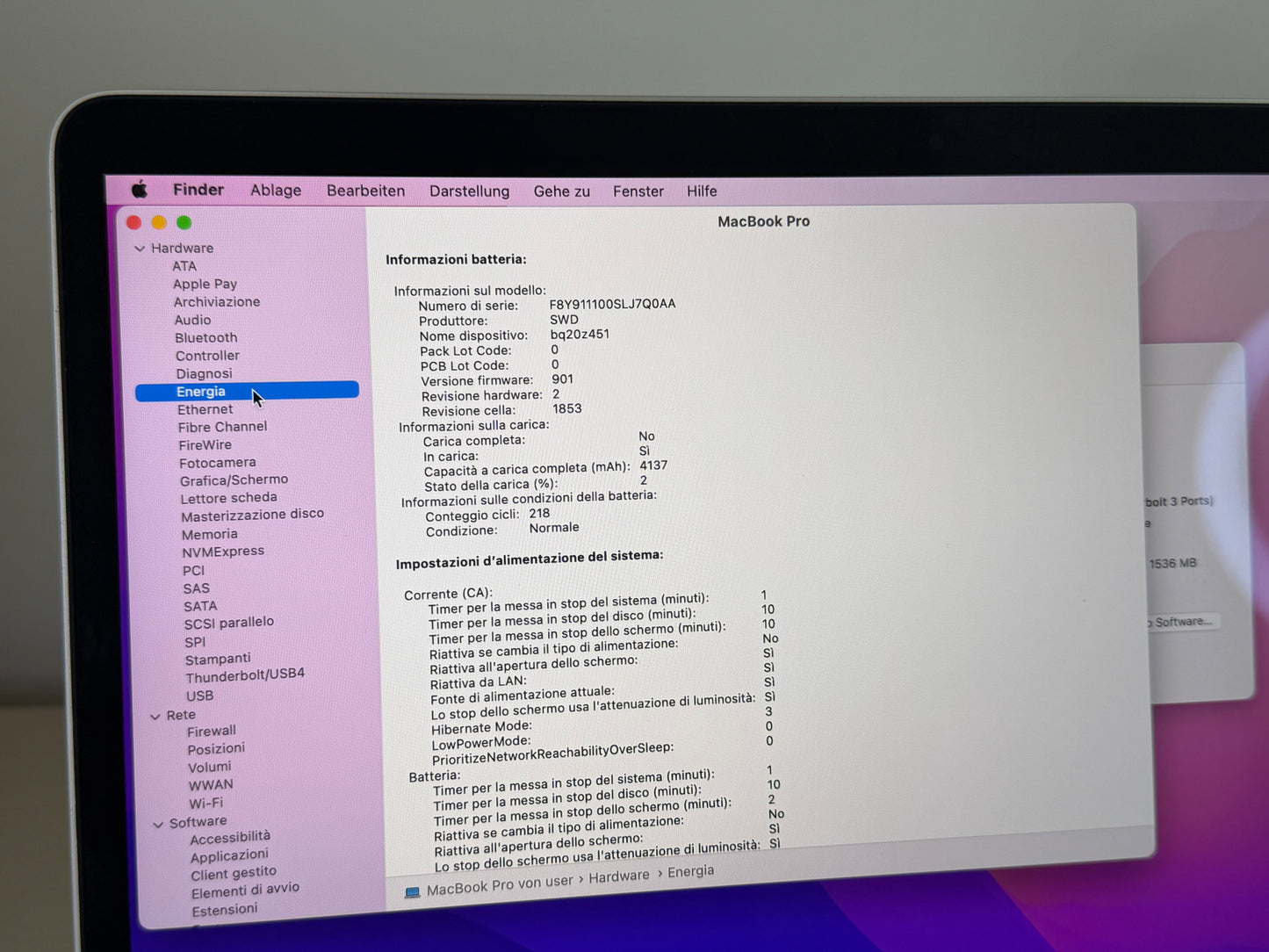1269x952 pixels.
Task: Click the laptop icon in path bar
Action: [412, 893]
